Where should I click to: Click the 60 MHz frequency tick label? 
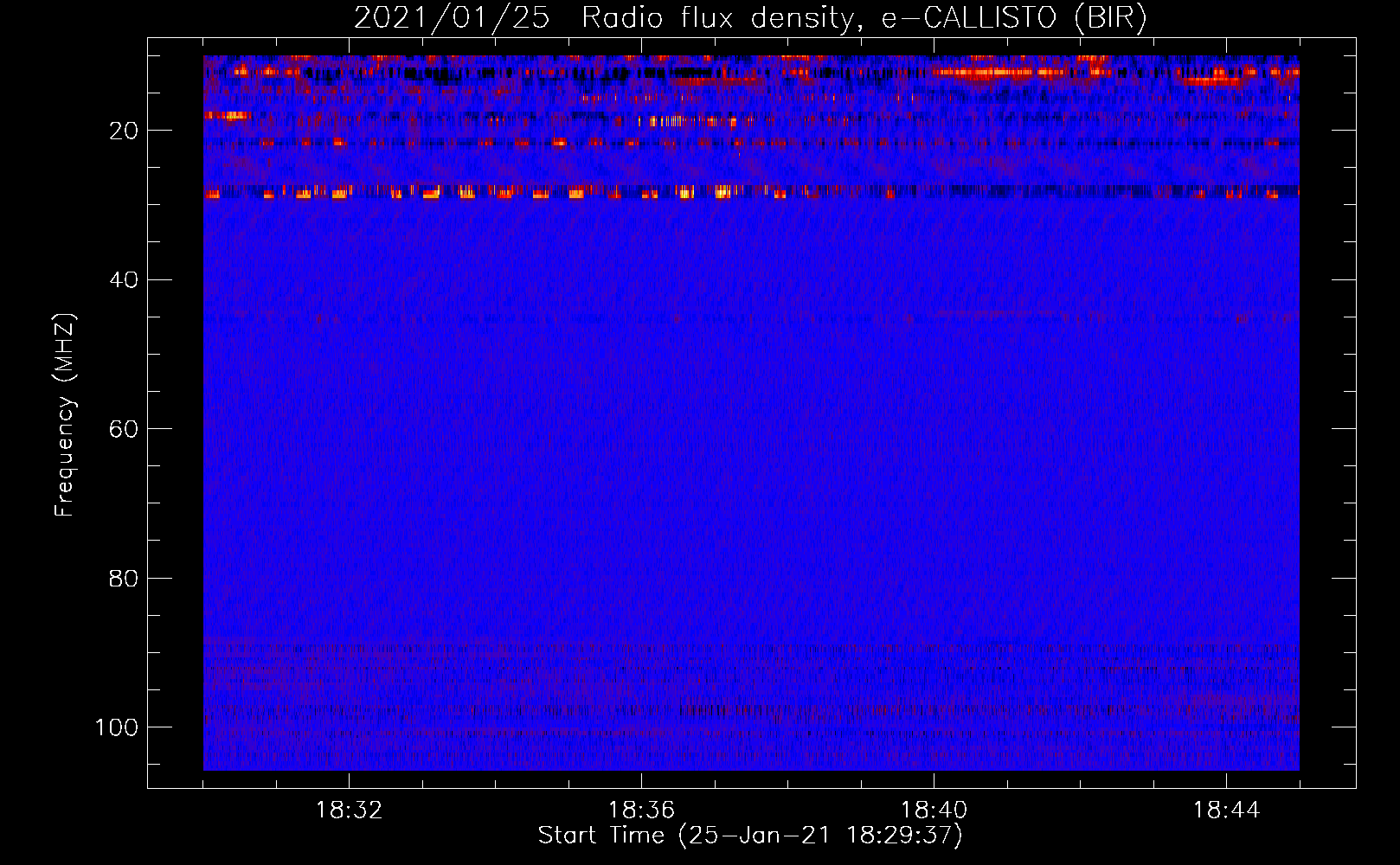point(124,429)
